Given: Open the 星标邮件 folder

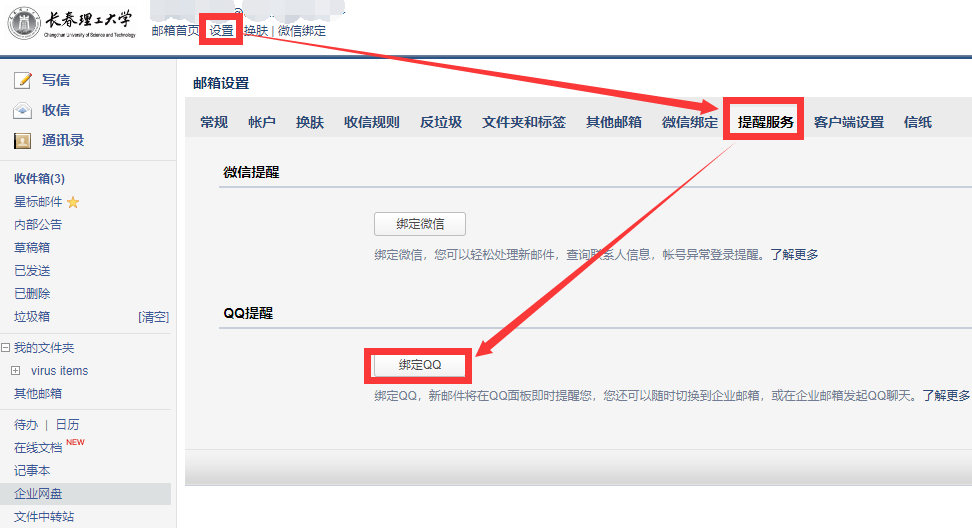Looking at the screenshot, I should (x=38, y=202).
